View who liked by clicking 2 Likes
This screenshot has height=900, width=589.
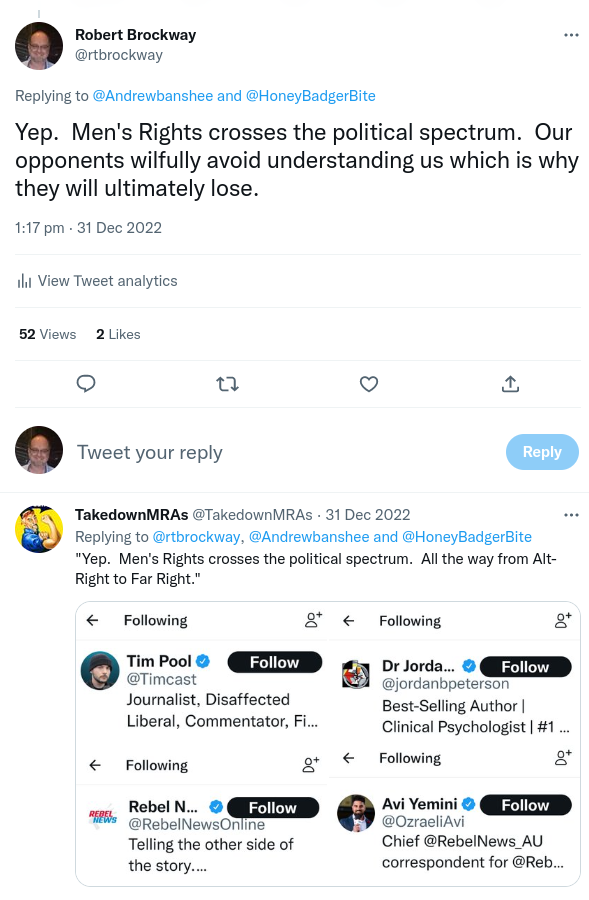pos(117,334)
